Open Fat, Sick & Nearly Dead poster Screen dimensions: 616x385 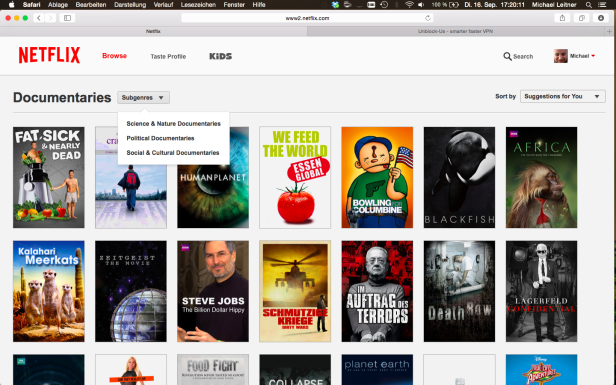(49, 177)
